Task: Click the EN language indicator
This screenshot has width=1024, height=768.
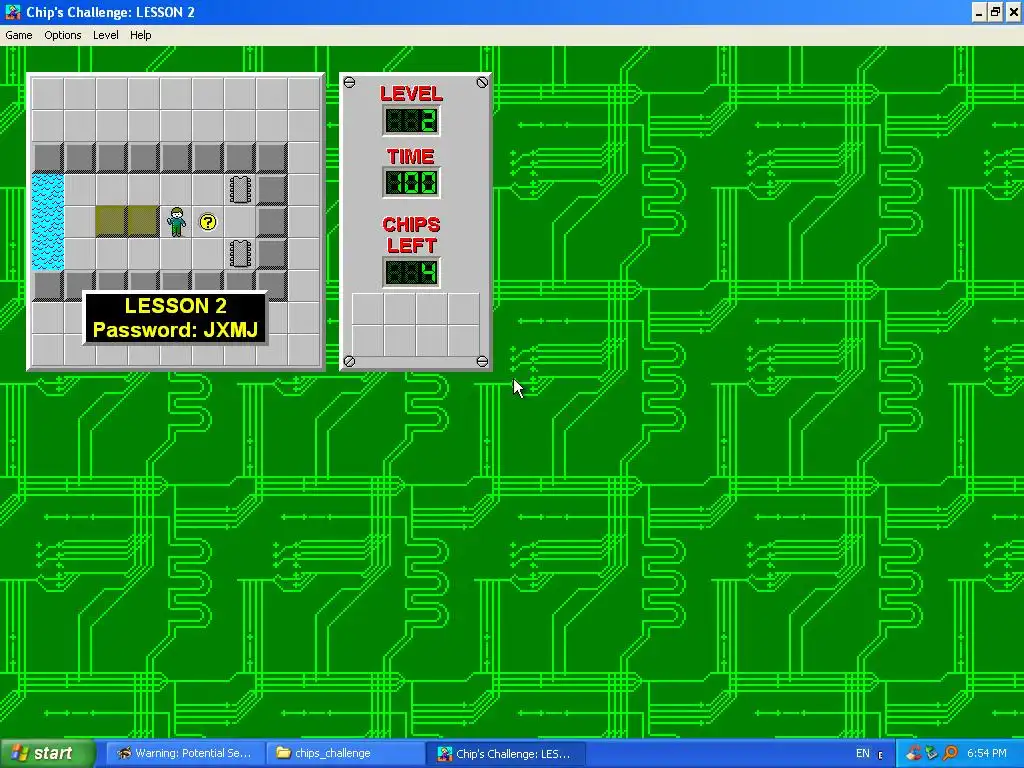Action: pyautogui.click(x=863, y=754)
